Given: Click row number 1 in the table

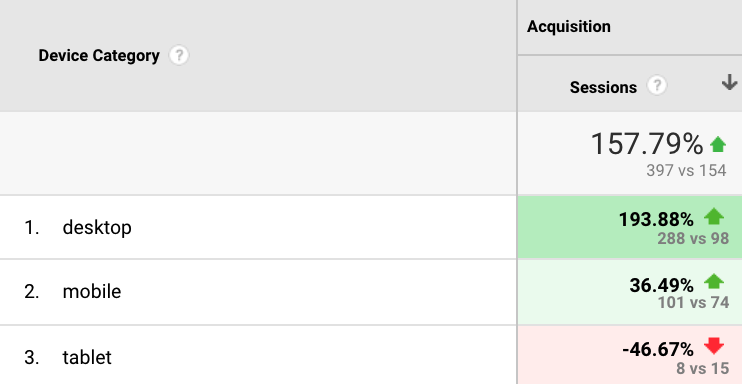Looking at the screenshot, I should pos(31,228).
